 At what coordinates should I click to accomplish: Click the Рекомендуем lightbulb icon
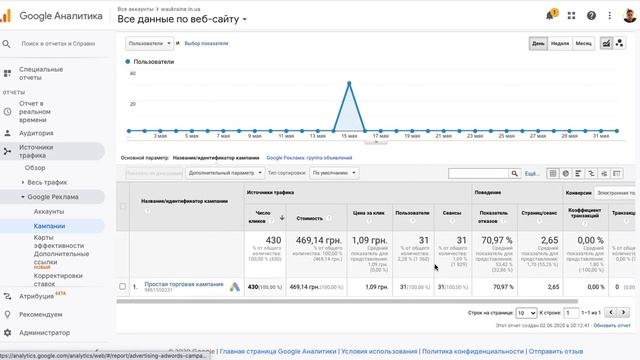[x=7, y=314]
